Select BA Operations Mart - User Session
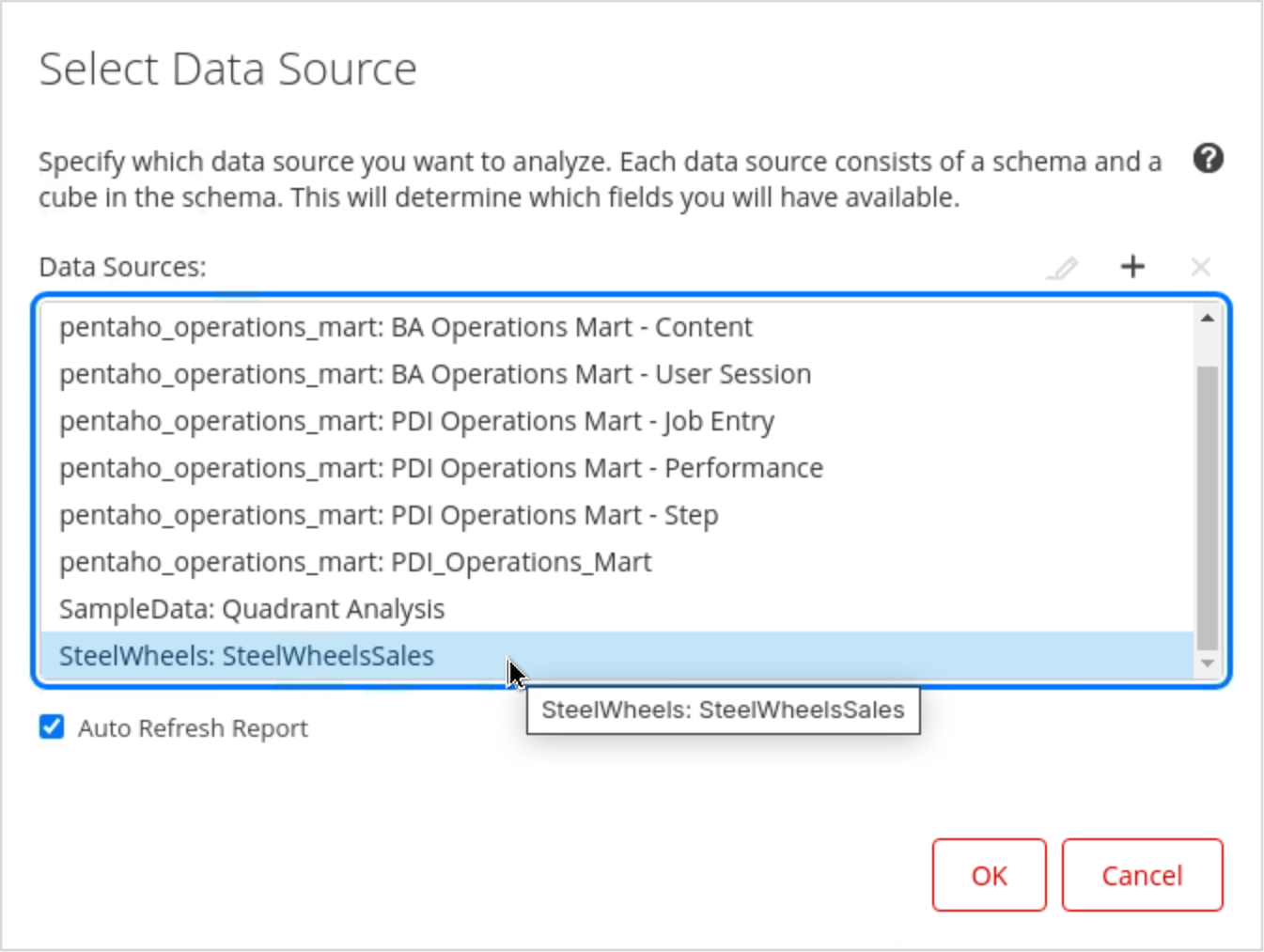This screenshot has height=952, width=1264. tap(616, 374)
